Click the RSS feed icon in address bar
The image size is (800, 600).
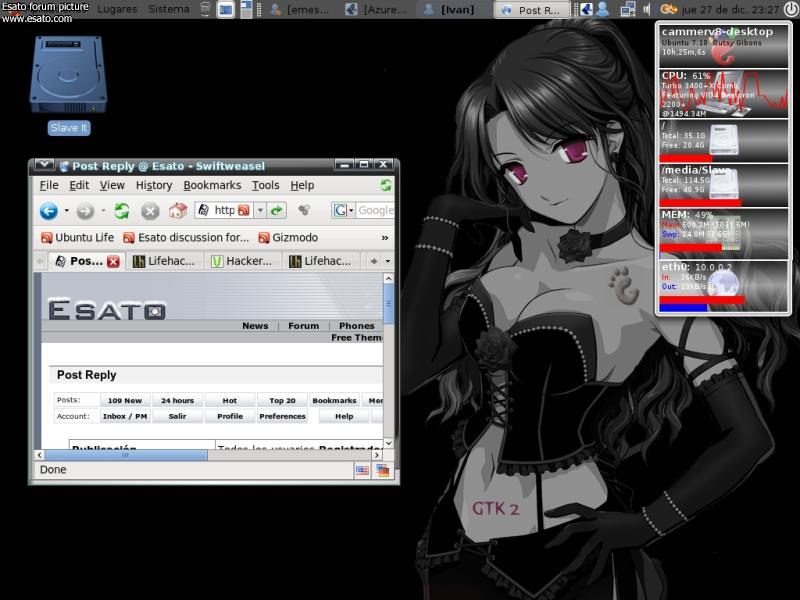pyautogui.click(x=244, y=210)
